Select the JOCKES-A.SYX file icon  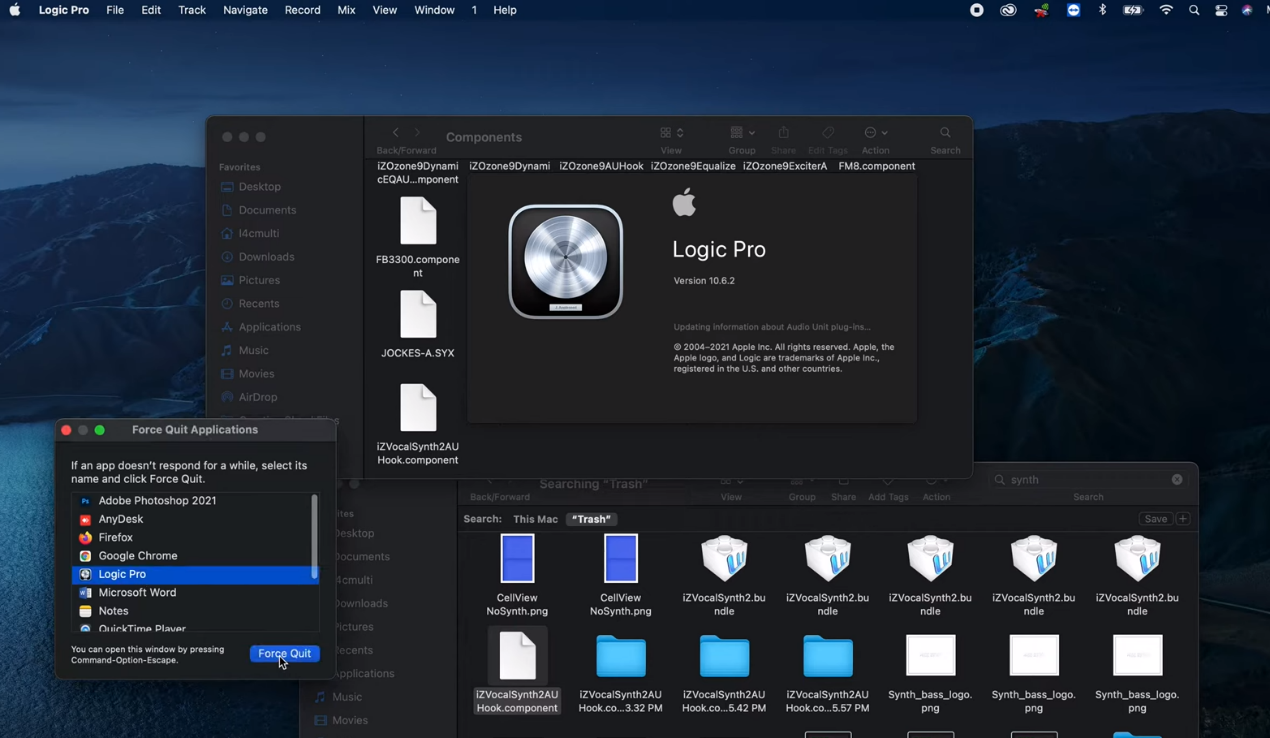pos(418,316)
